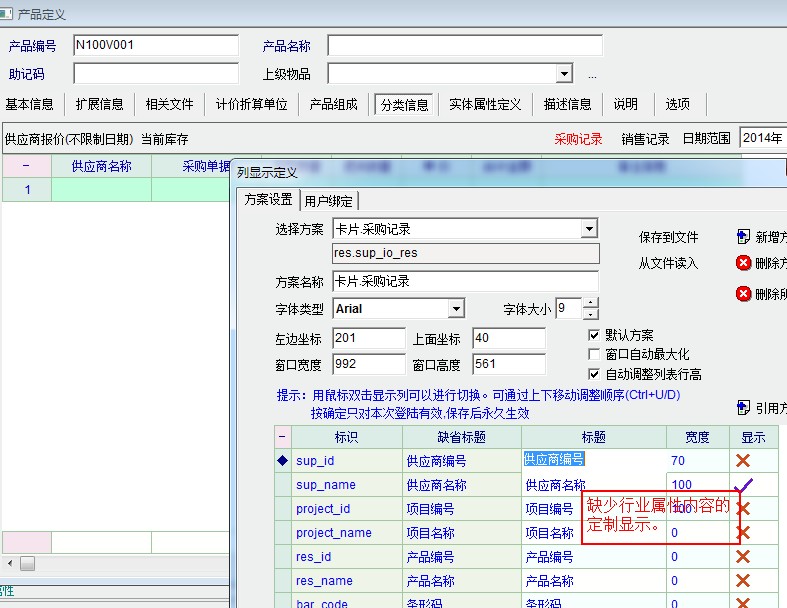Image resolution: width=787 pixels, height=608 pixels.
Task: Open the 上级物品 dropdown list
Action: tap(564, 74)
